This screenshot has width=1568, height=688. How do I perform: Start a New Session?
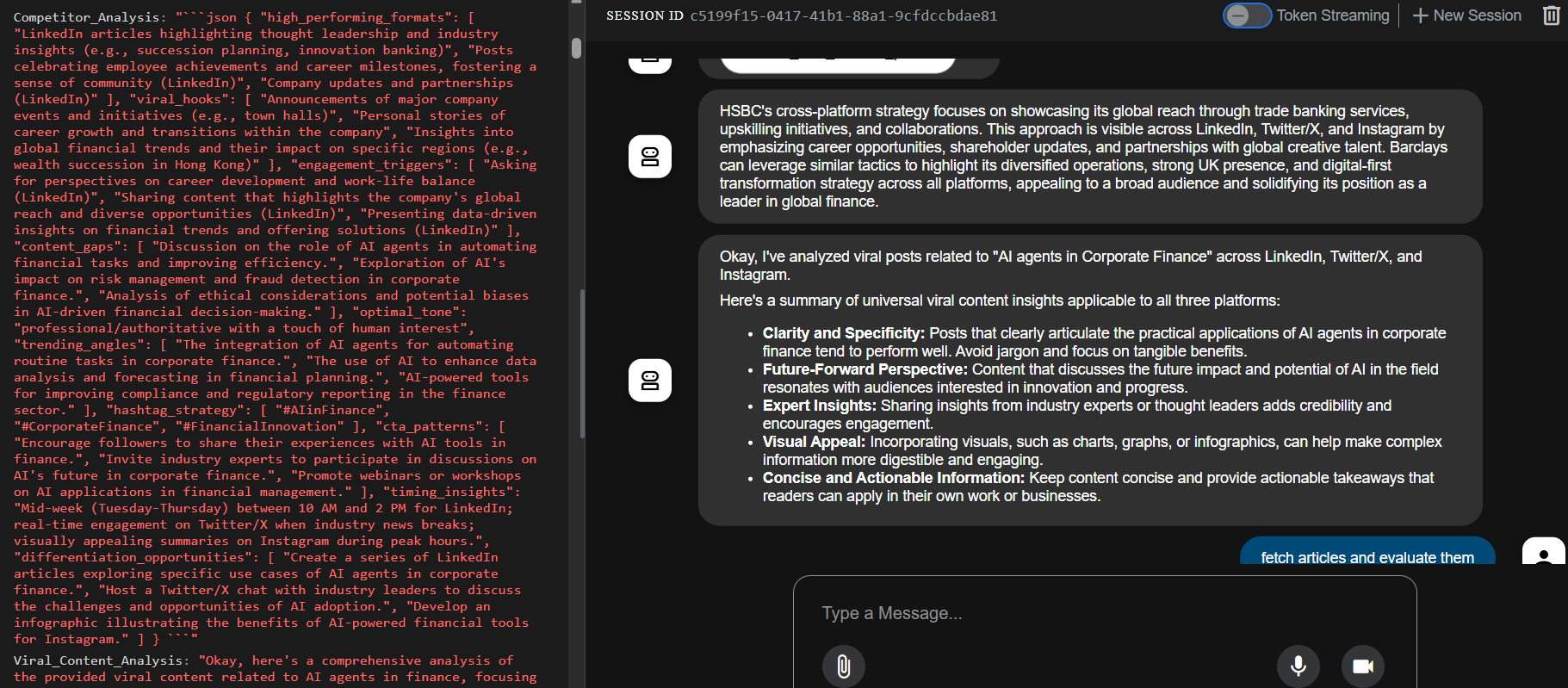point(1467,15)
